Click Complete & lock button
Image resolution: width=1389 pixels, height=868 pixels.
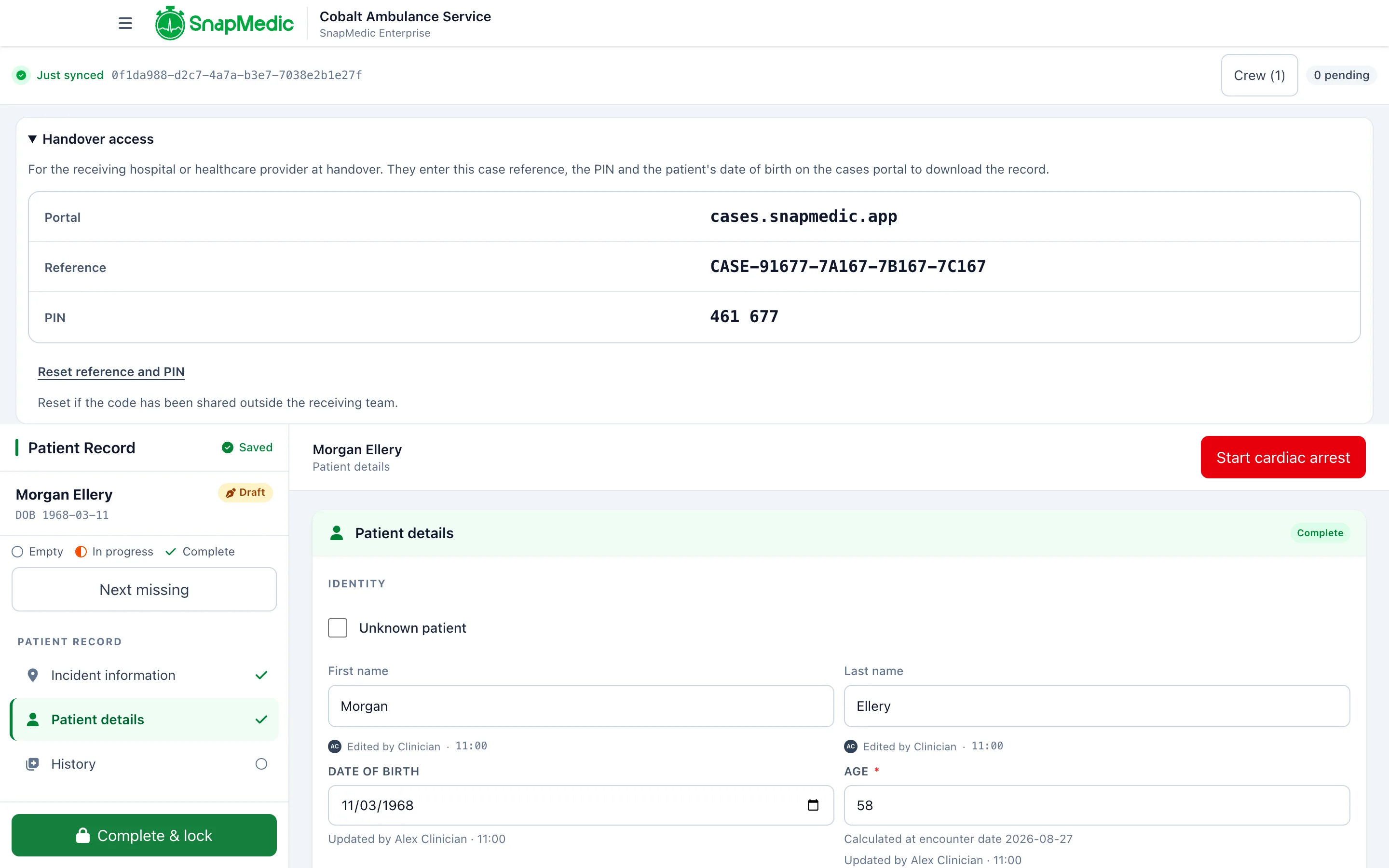click(144, 835)
